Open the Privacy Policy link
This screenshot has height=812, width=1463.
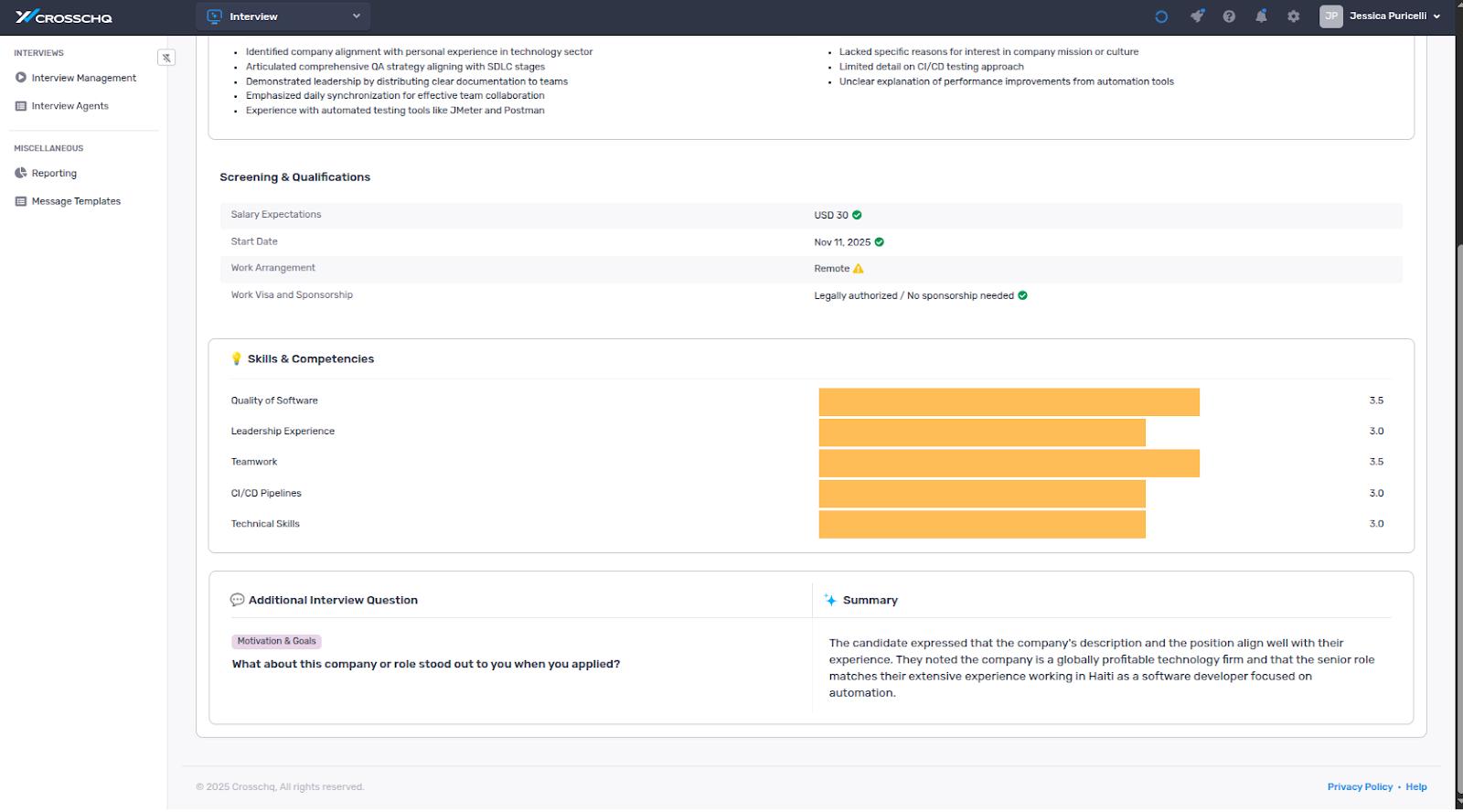[1360, 786]
